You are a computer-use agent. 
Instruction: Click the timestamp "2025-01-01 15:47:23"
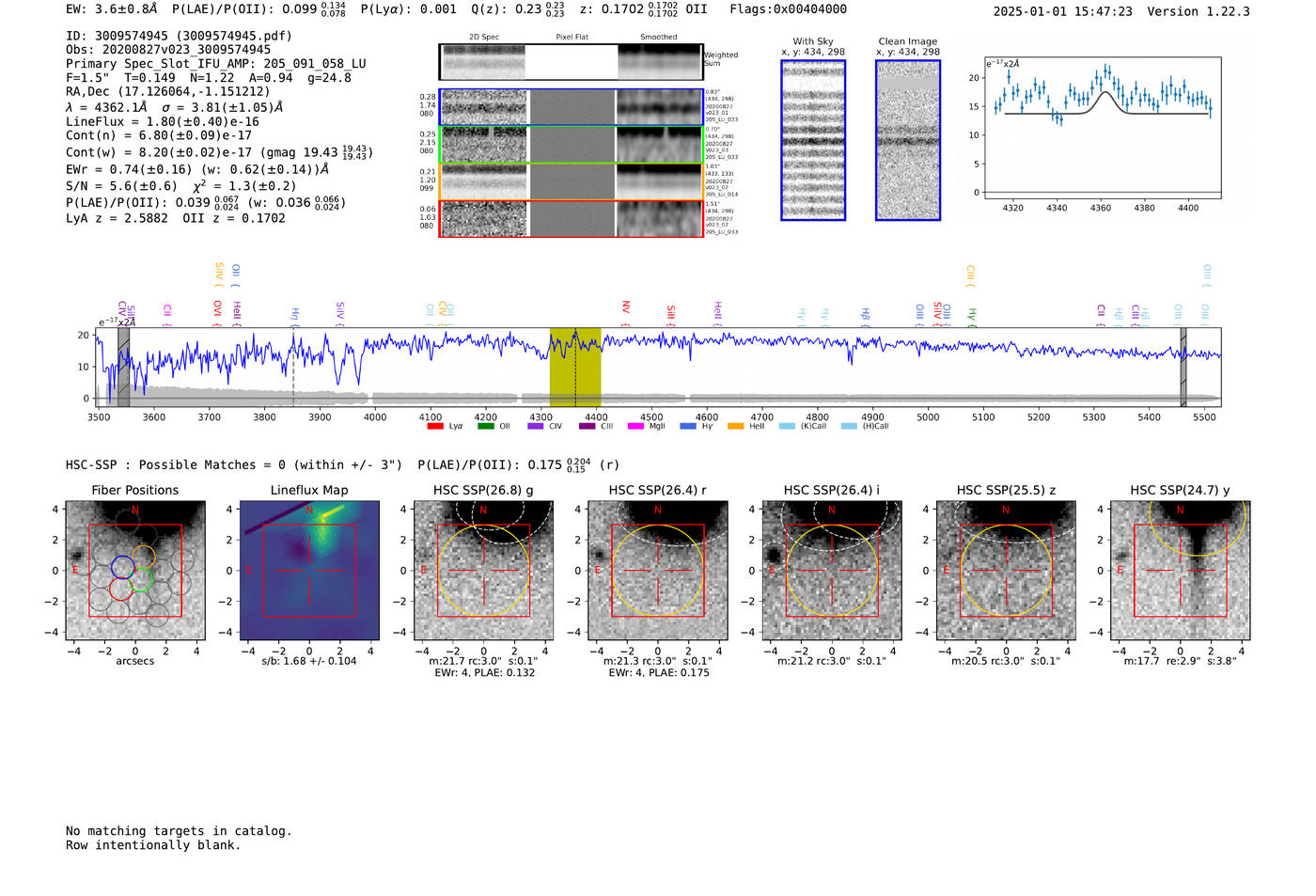point(1063,11)
